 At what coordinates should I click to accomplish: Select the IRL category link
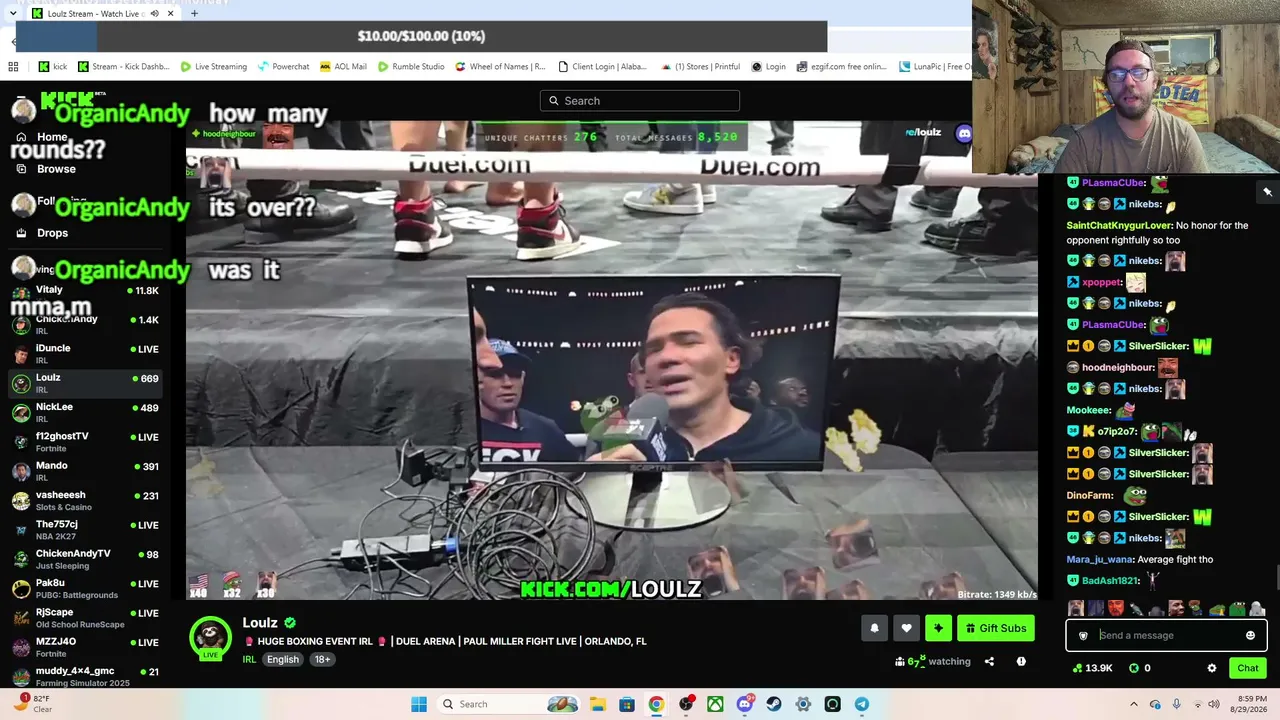tap(249, 660)
